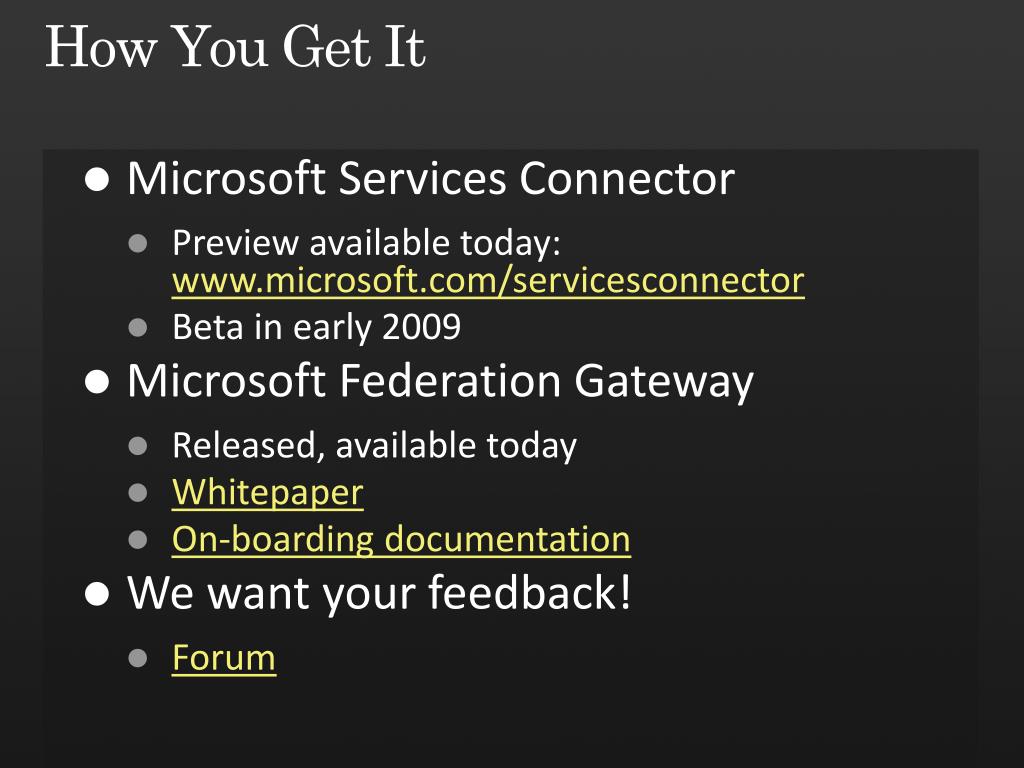Click gray bullet beside Preview available today

point(138,244)
